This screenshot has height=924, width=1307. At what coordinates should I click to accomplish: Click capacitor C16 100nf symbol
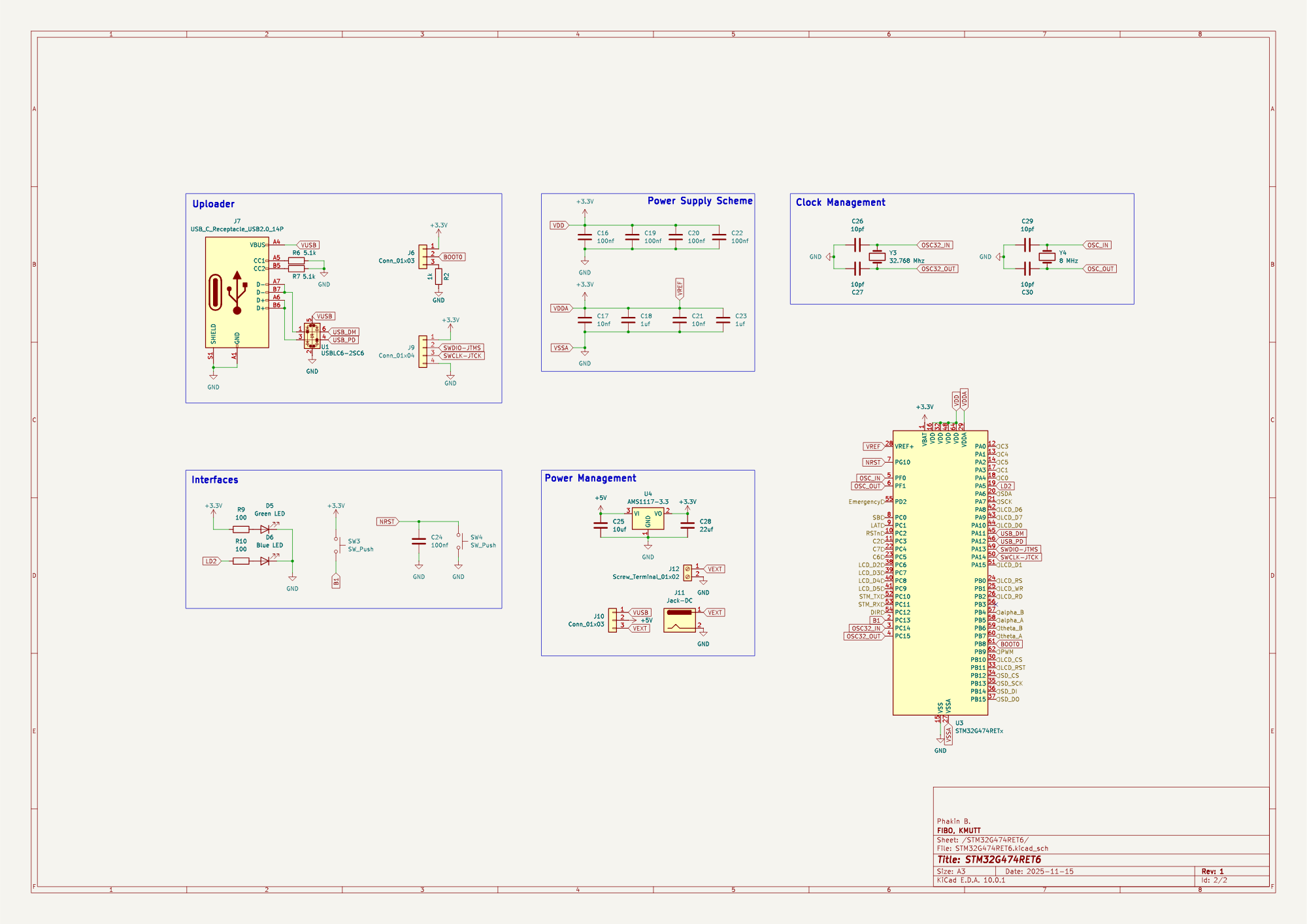click(x=585, y=237)
